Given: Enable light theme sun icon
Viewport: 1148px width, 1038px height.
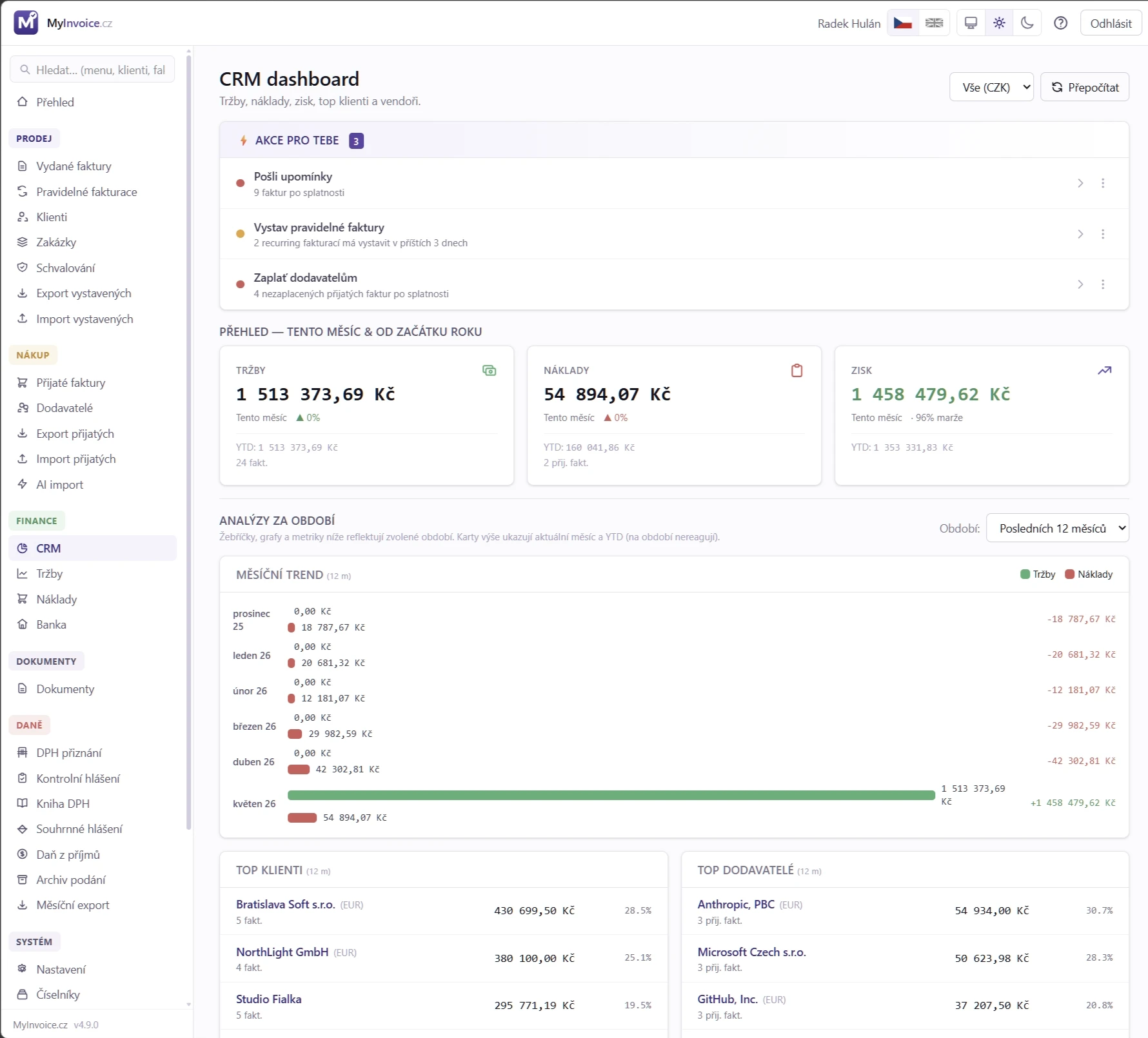Looking at the screenshot, I should pyautogui.click(x=999, y=23).
